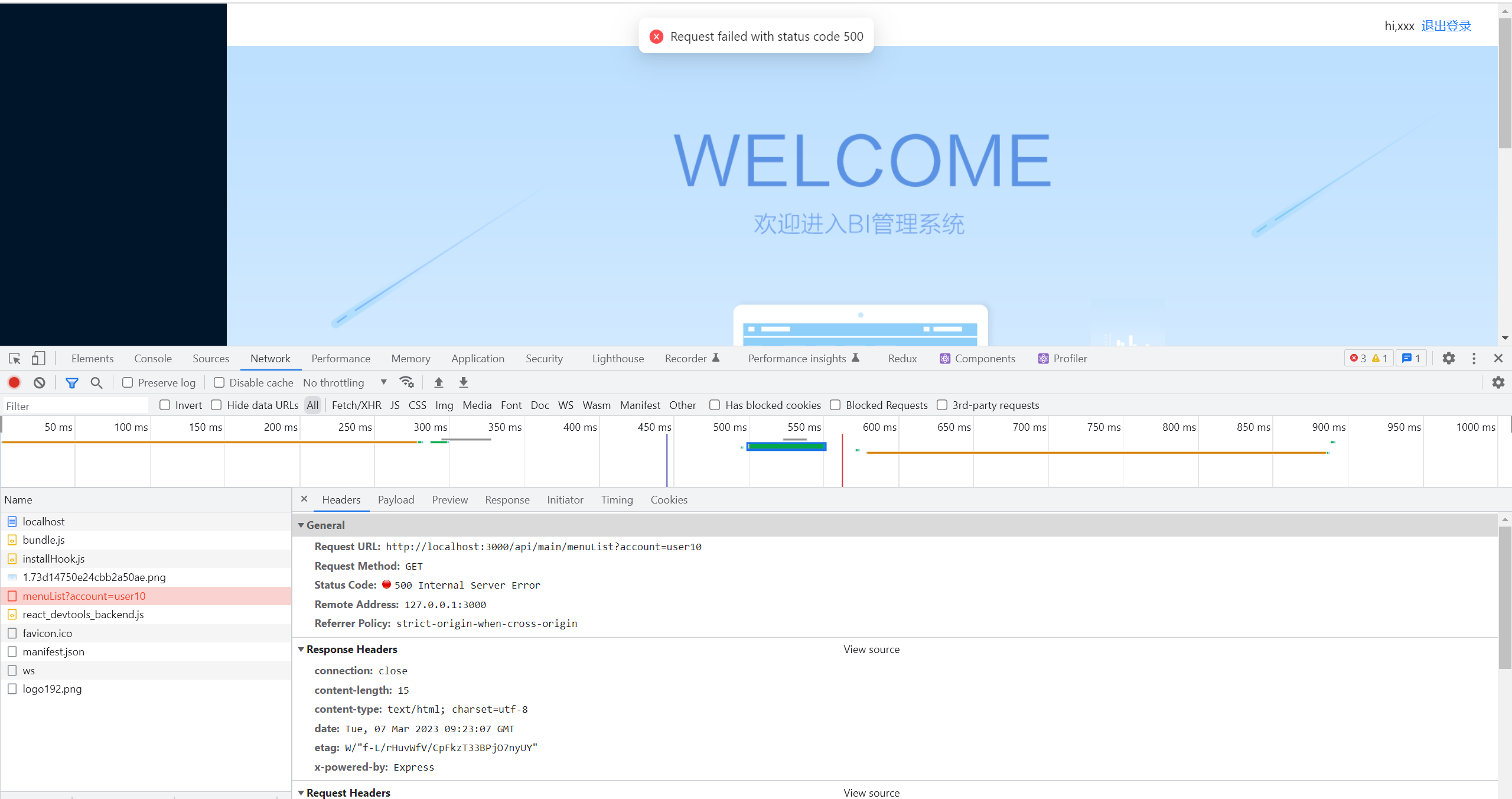Open the Preview tab
Viewport: 1512px width, 799px height.
(449, 499)
